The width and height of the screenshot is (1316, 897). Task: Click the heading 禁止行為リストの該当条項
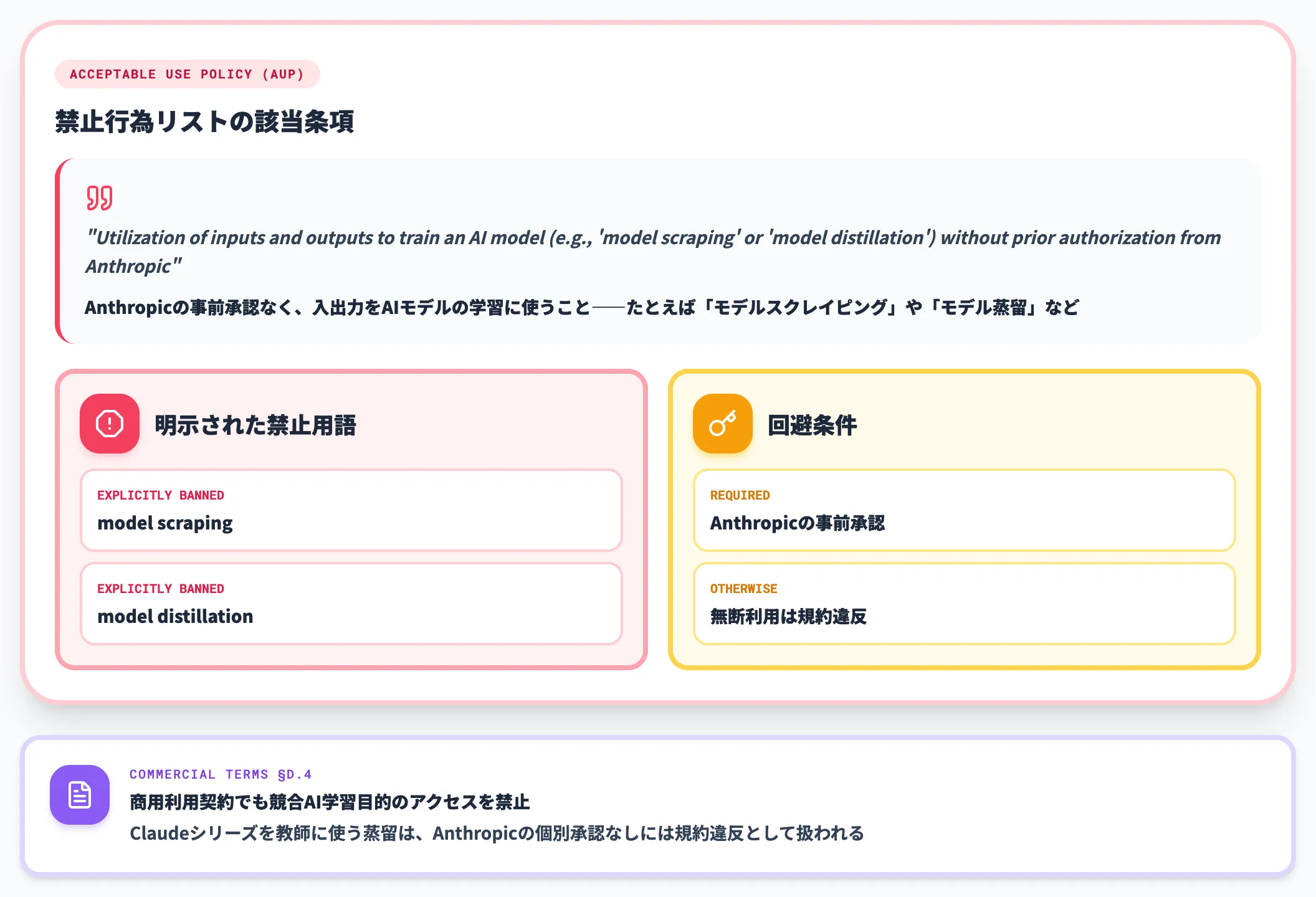click(x=204, y=121)
